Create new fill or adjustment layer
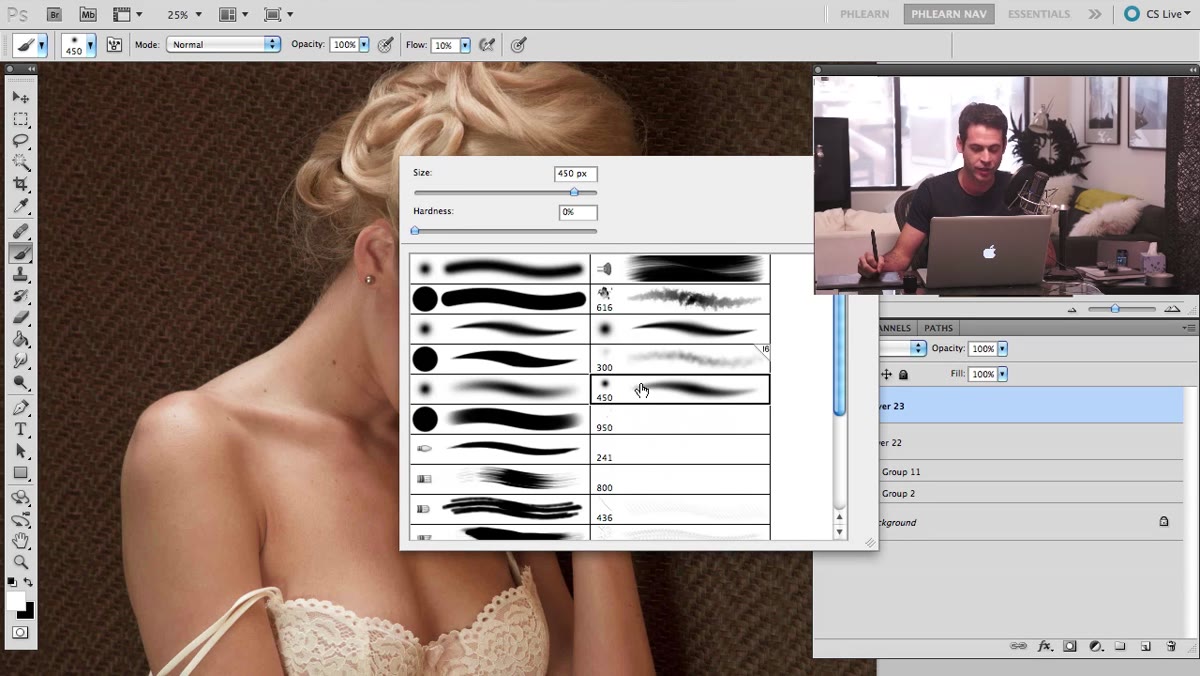1200x676 pixels. tap(1095, 647)
